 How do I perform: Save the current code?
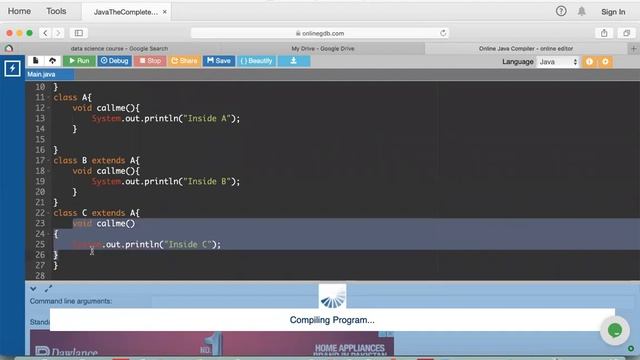(x=219, y=61)
